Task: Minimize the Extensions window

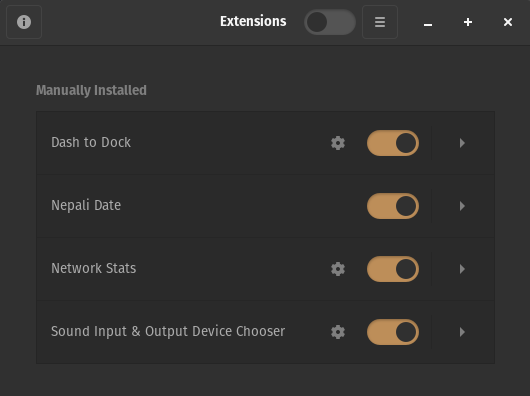Action: click(428, 22)
